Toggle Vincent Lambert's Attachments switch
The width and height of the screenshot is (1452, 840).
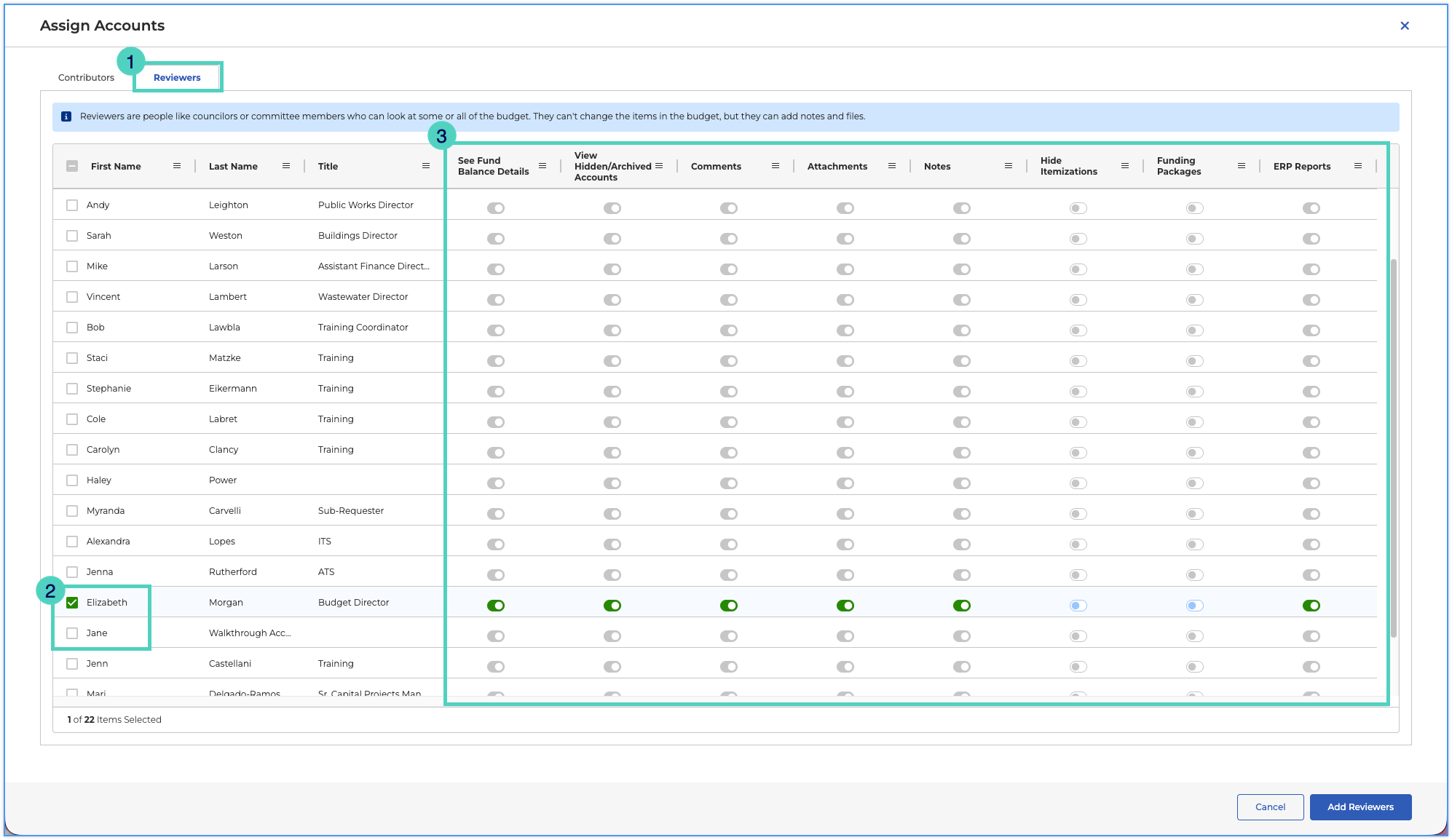click(845, 300)
